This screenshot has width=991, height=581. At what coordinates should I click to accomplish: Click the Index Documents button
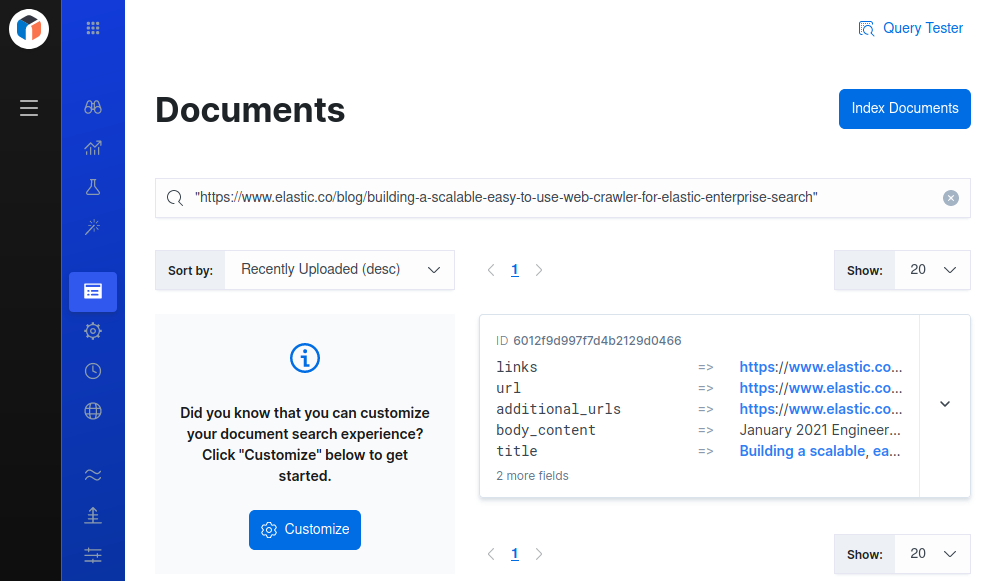tap(904, 109)
